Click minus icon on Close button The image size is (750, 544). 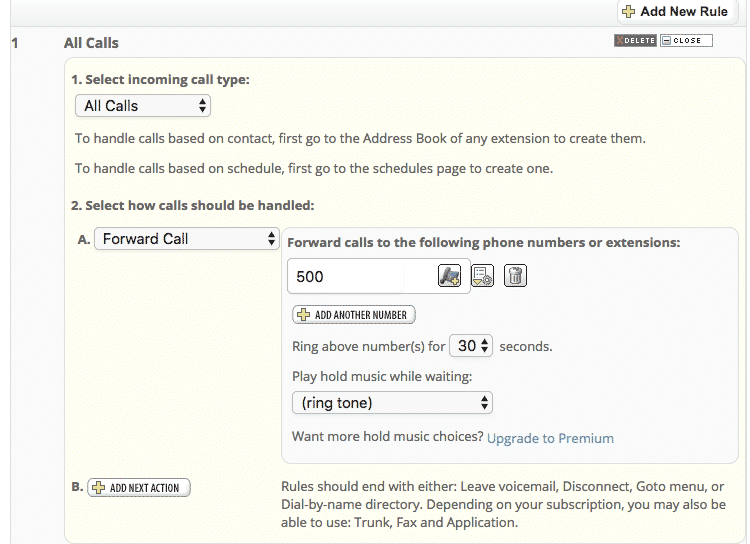click(667, 41)
